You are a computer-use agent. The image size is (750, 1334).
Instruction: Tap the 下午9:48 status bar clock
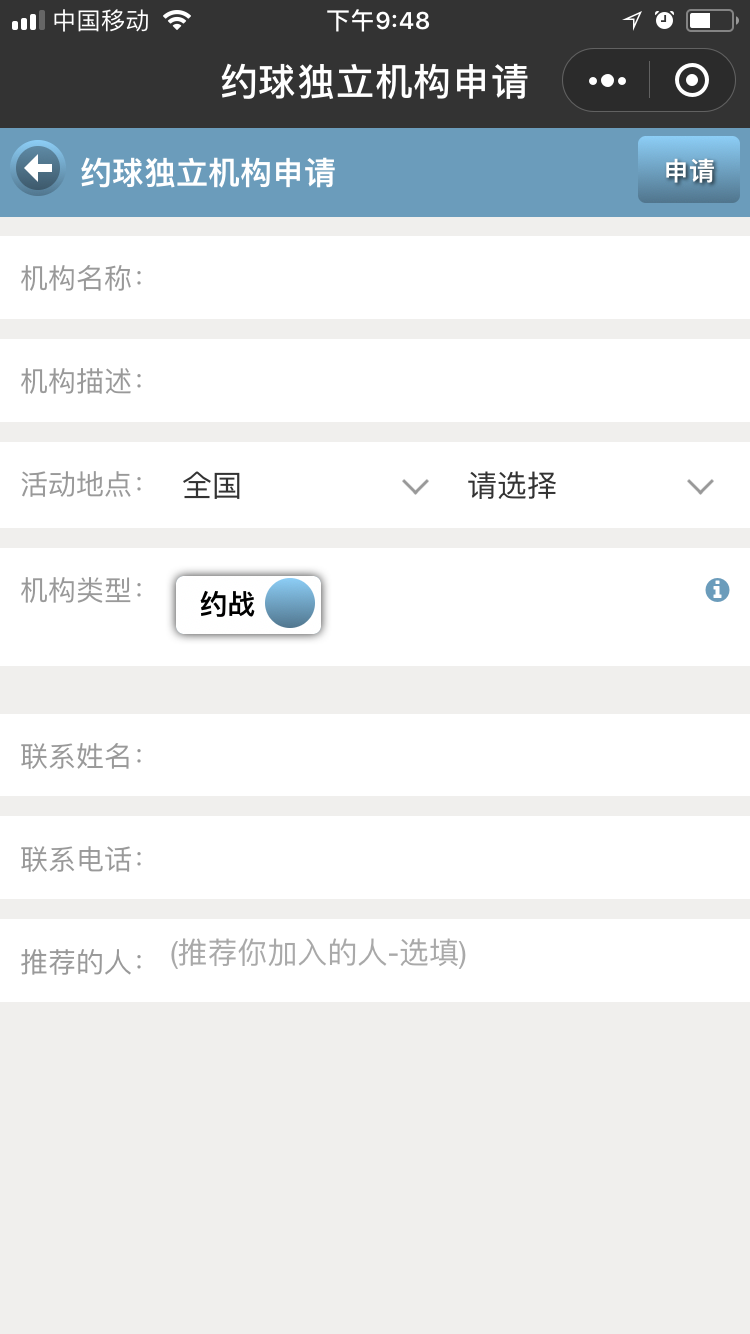point(378,20)
